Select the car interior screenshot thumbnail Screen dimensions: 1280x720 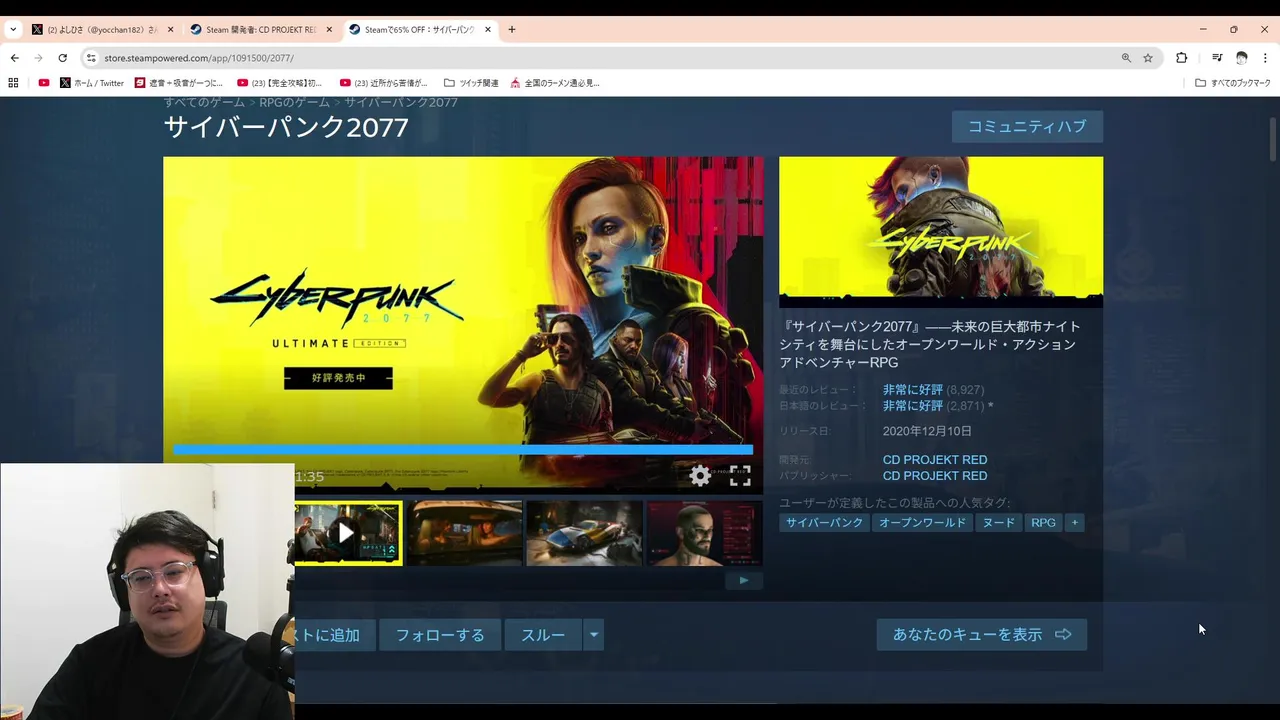pos(464,533)
